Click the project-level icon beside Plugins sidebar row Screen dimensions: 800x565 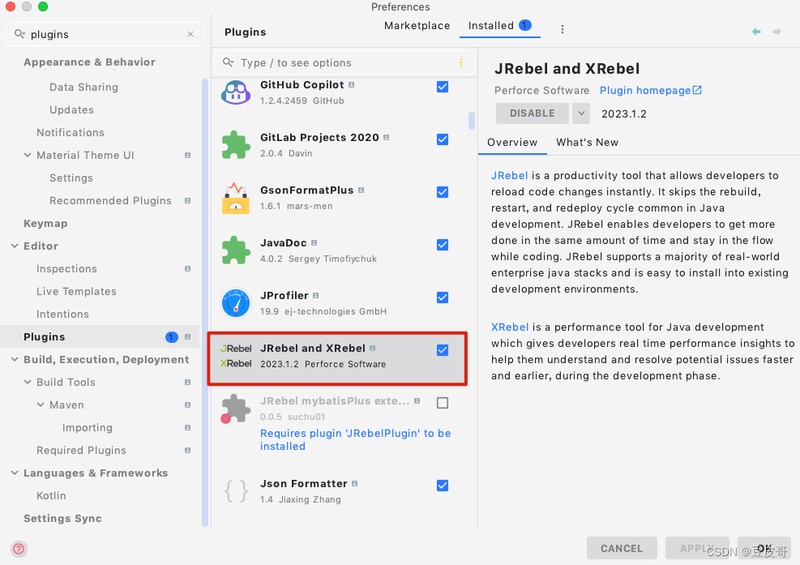point(187,337)
